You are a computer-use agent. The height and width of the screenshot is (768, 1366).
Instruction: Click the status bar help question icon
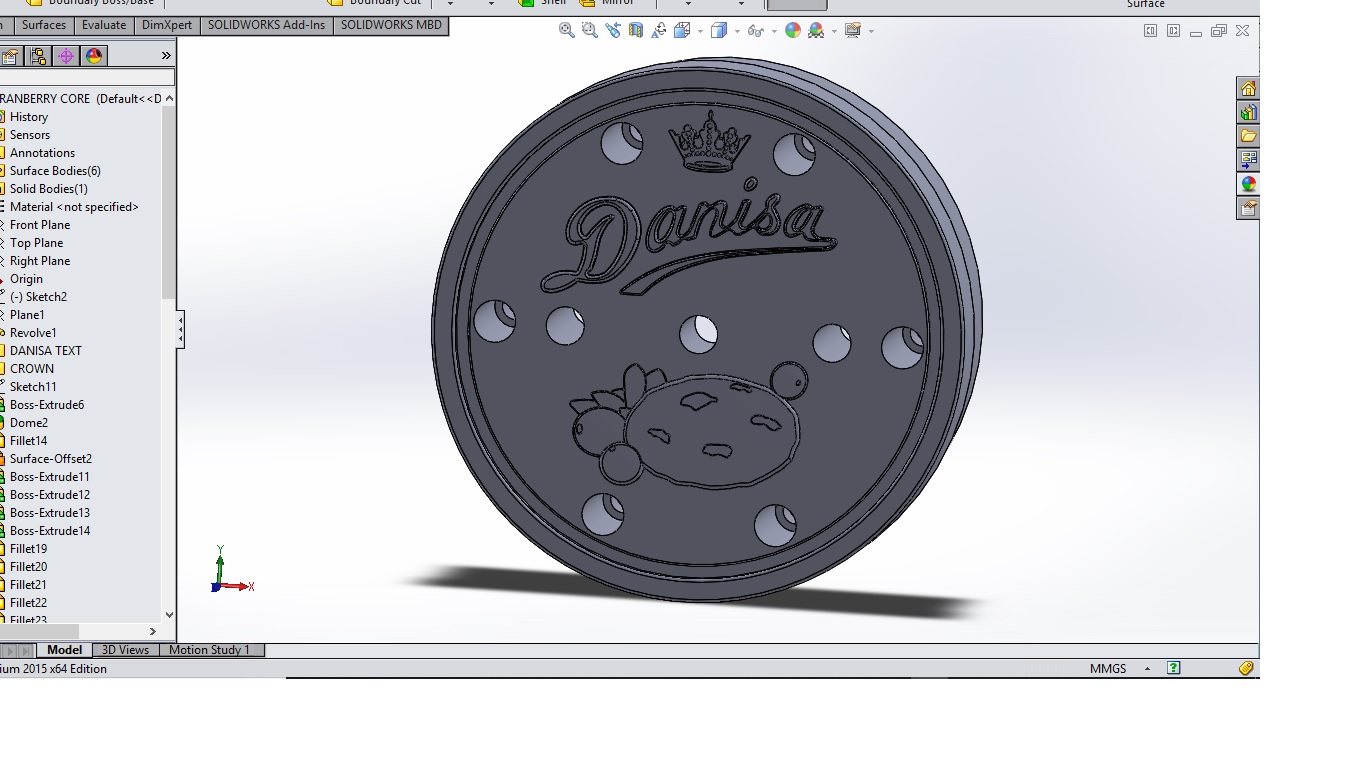coord(1174,668)
